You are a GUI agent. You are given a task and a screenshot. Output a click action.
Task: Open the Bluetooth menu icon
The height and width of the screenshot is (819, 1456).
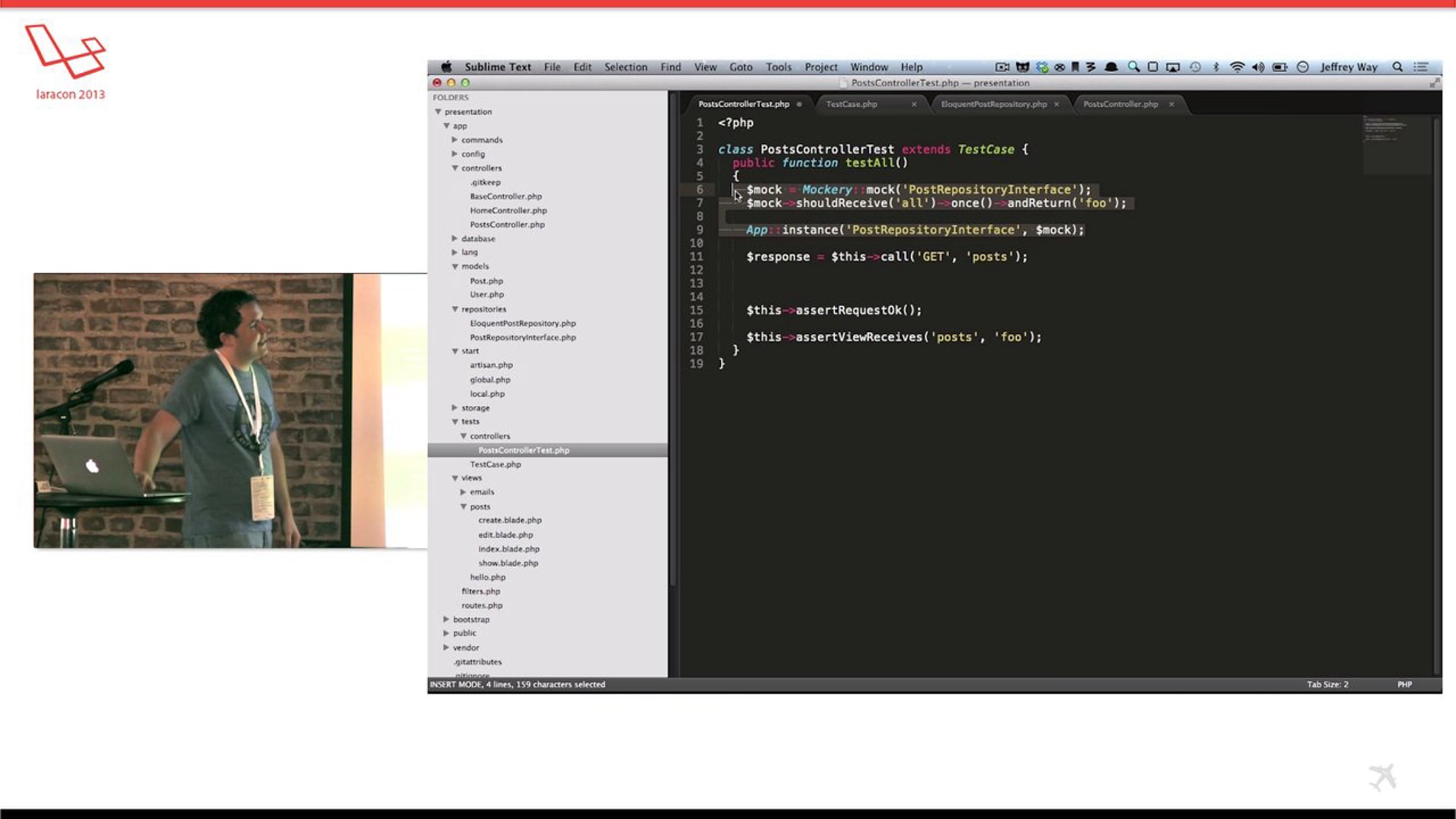coord(1216,67)
